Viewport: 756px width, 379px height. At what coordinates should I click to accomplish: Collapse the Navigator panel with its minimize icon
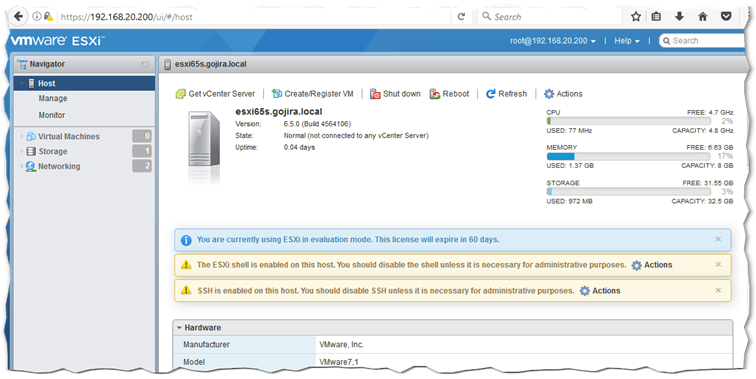(144, 64)
